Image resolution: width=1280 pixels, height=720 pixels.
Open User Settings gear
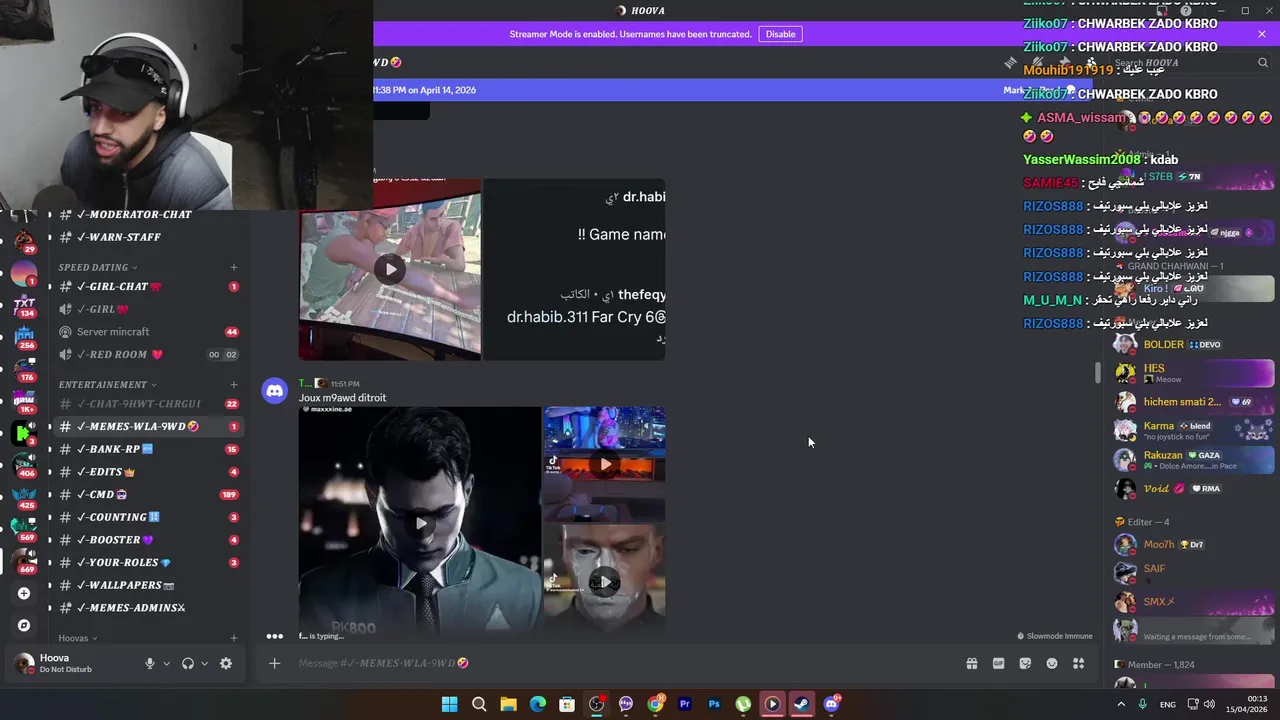click(x=226, y=663)
